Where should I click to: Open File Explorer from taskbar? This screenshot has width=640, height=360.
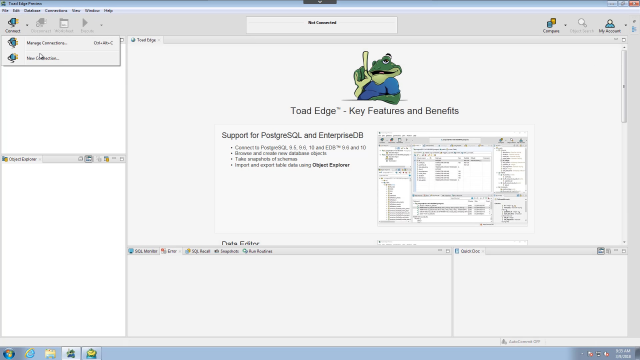pos(50,353)
